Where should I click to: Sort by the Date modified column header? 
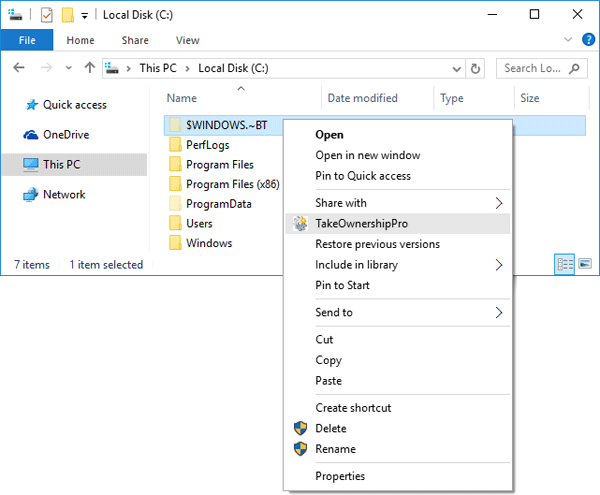click(362, 98)
